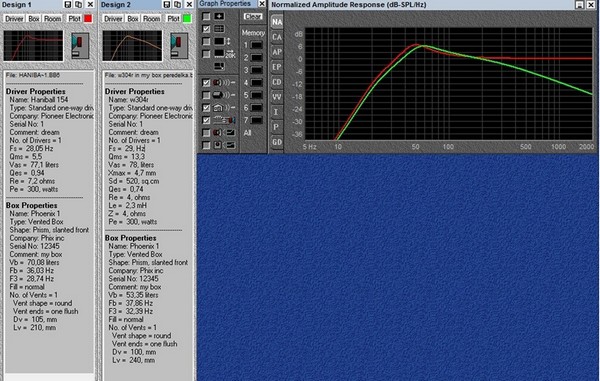600x381 pixels.
Task: Switch to the P graph tab
Action: tap(277, 127)
